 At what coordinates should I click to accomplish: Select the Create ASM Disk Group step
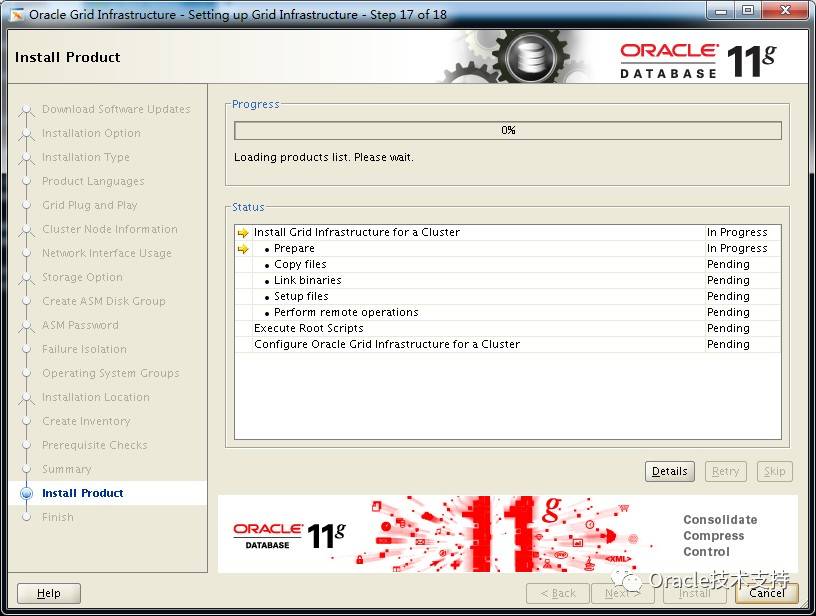click(x=104, y=301)
